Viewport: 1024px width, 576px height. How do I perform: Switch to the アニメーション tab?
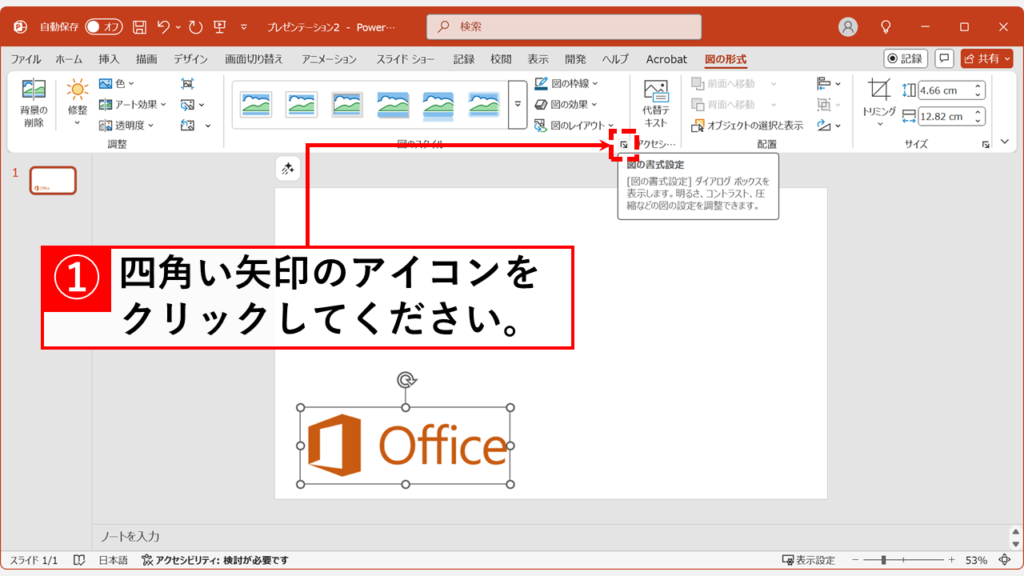(329, 59)
